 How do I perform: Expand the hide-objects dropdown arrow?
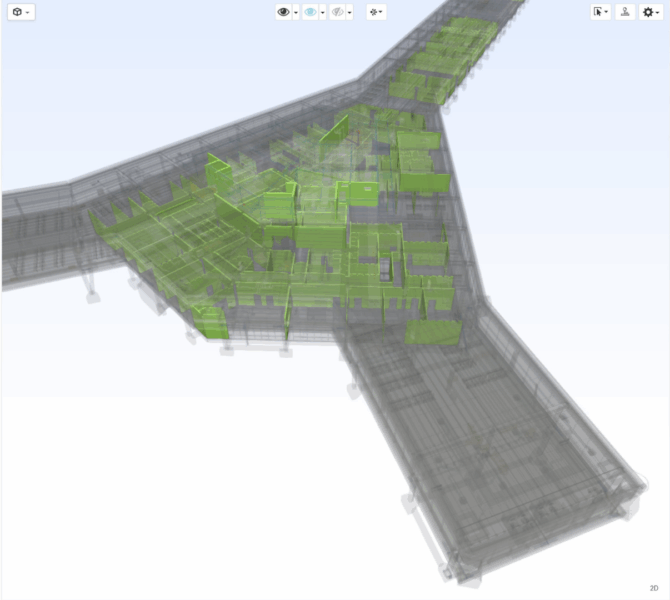tap(349, 13)
